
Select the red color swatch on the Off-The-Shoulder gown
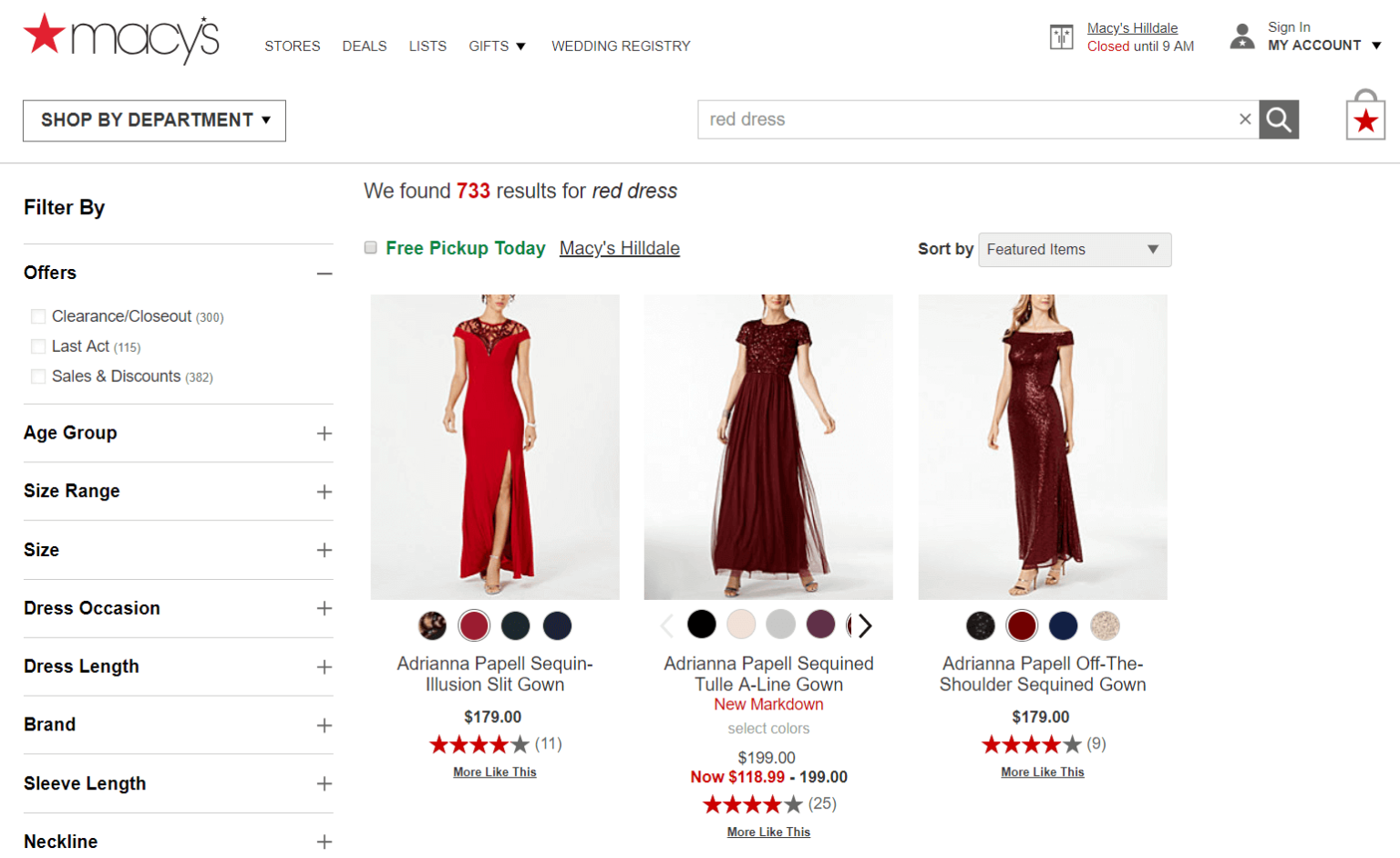tap(1022, 625)
